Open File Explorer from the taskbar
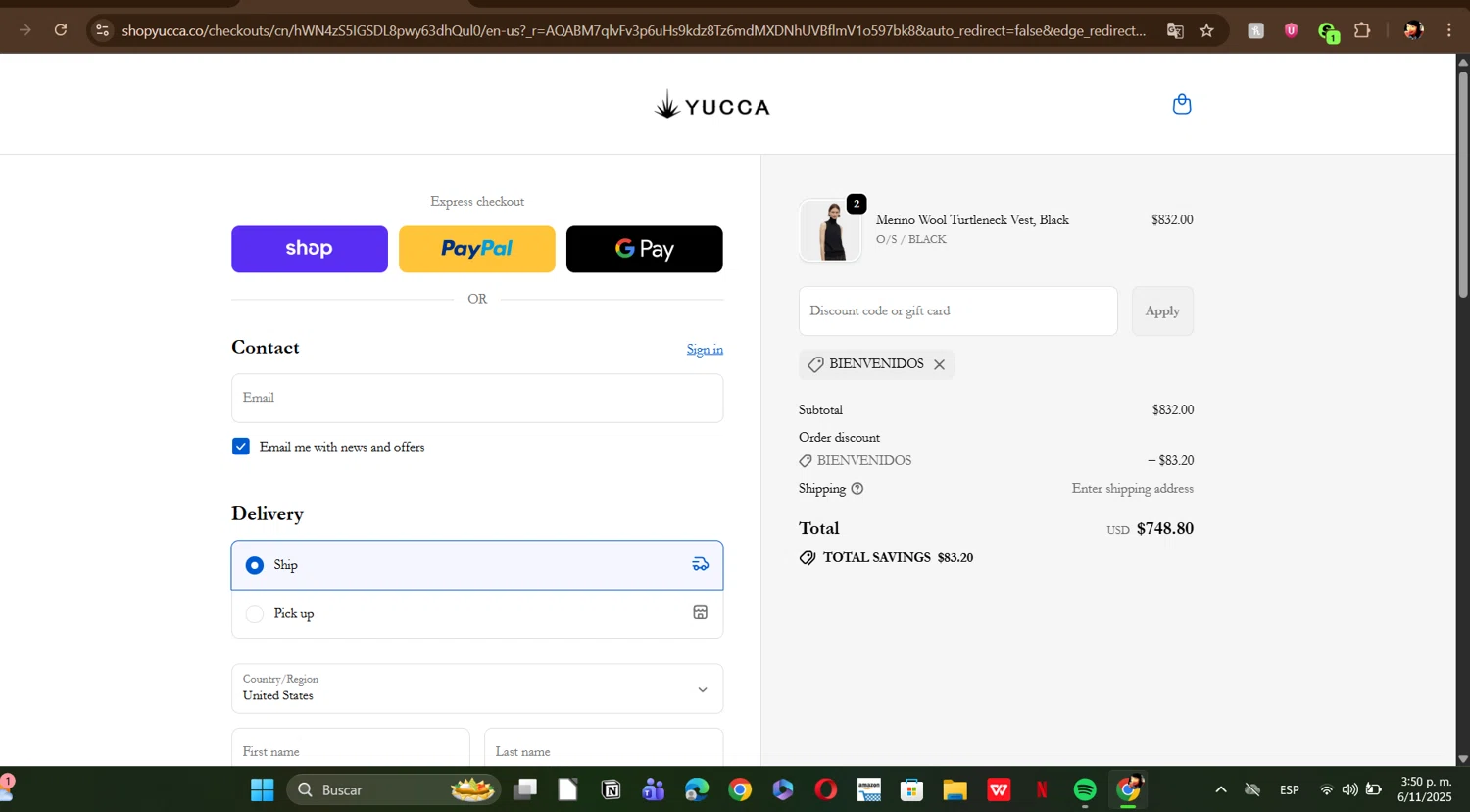This screenshot has height=812, width=1470. [955, 789]
